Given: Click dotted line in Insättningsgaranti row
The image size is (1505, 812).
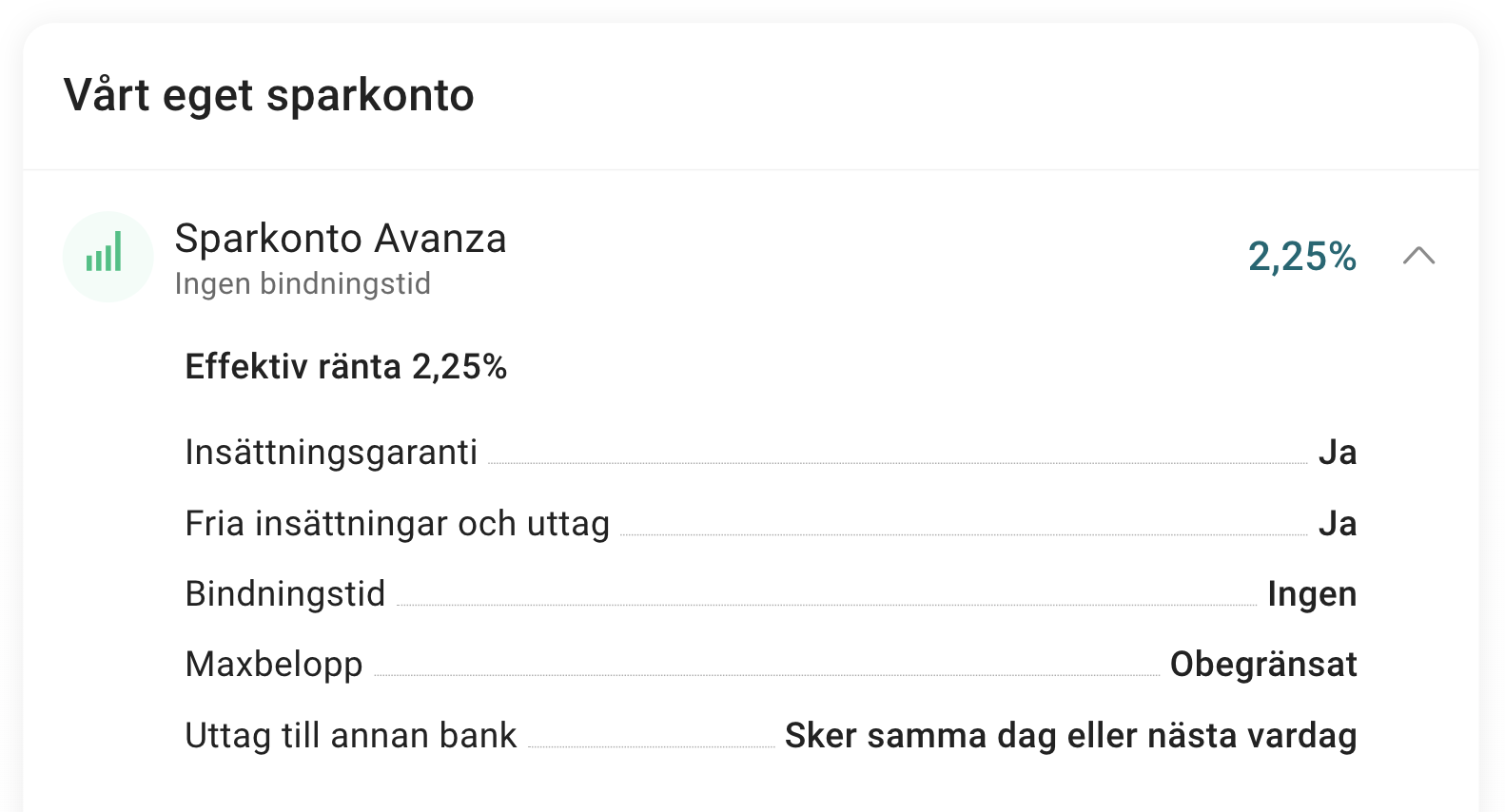Looking at the screenshot, I should 898,463.
